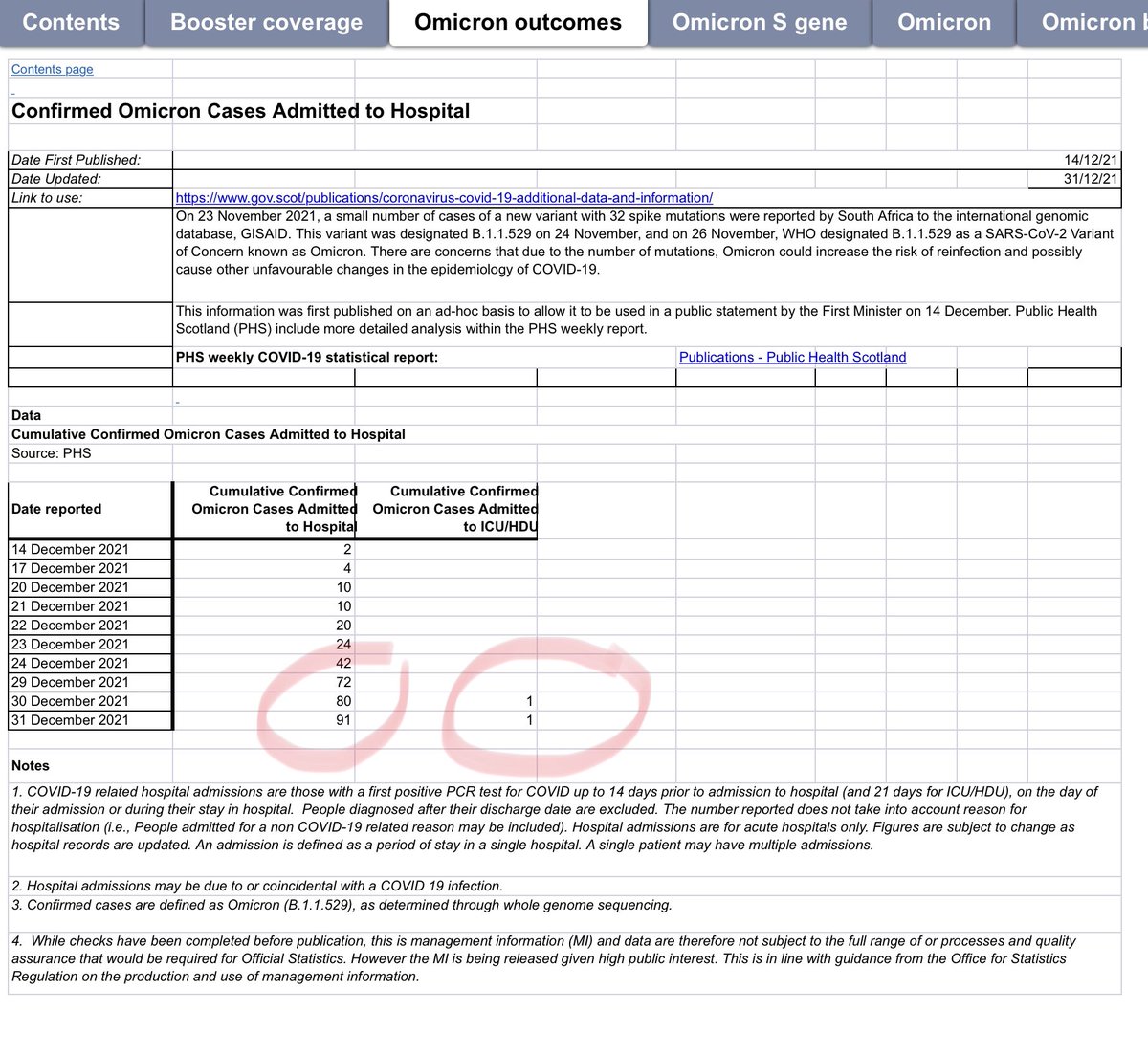Click the 14 December 2021 date cell
The image size is (1148, 1055).
(91, 549)
